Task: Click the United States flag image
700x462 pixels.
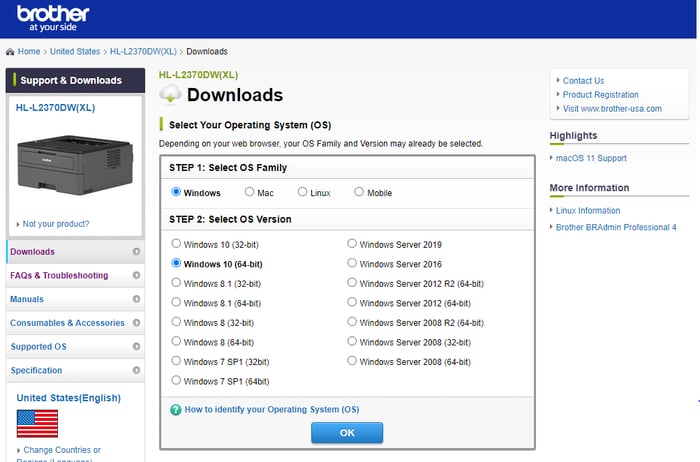Action: point(37,424)
